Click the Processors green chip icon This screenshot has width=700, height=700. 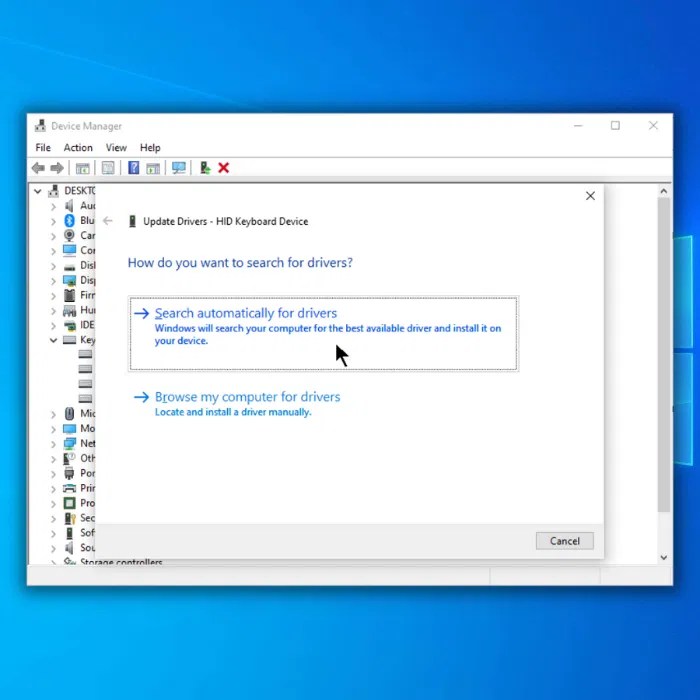click(x=69, y=503)
